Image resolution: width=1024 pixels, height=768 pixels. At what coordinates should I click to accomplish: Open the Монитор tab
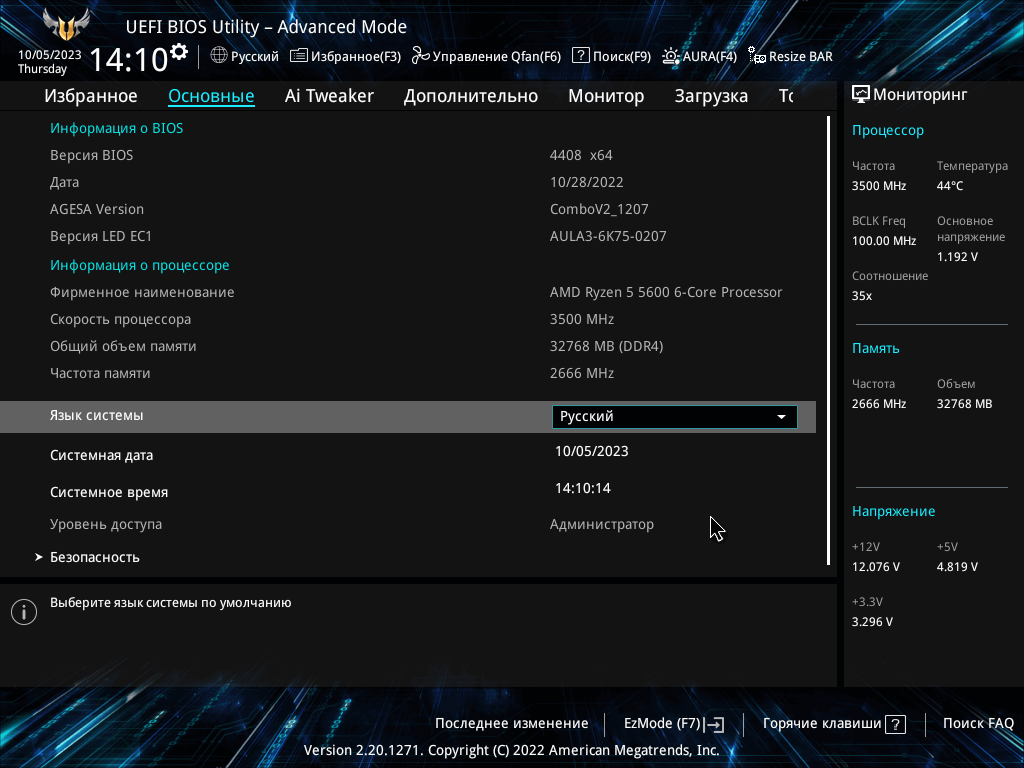click(606, 96)
